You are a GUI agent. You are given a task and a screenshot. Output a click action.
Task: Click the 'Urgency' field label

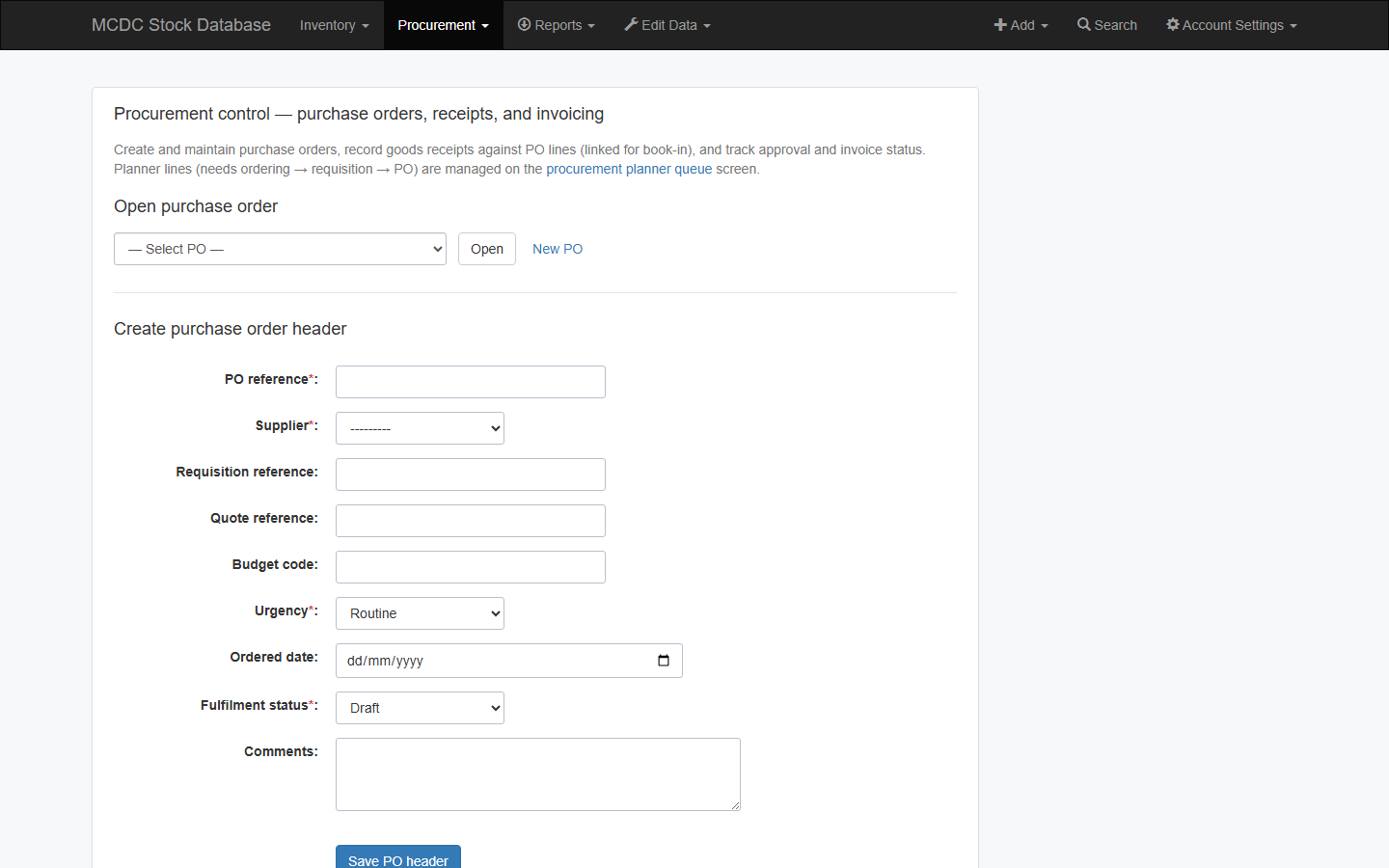286,610
